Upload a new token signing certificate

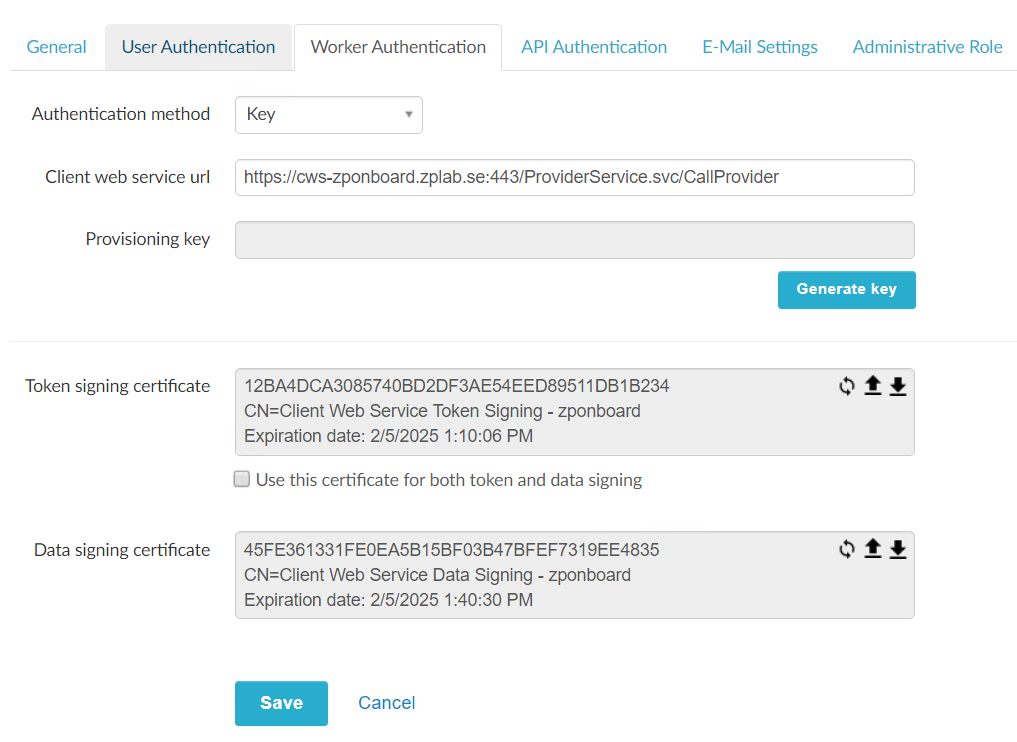pyautogui.click(x=873, y=386)
